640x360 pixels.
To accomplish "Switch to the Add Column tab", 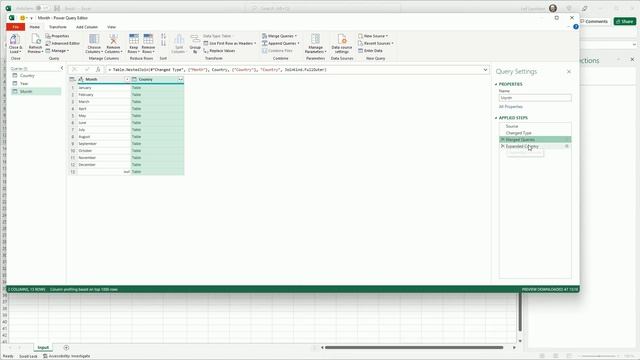I will click(87, 27).
